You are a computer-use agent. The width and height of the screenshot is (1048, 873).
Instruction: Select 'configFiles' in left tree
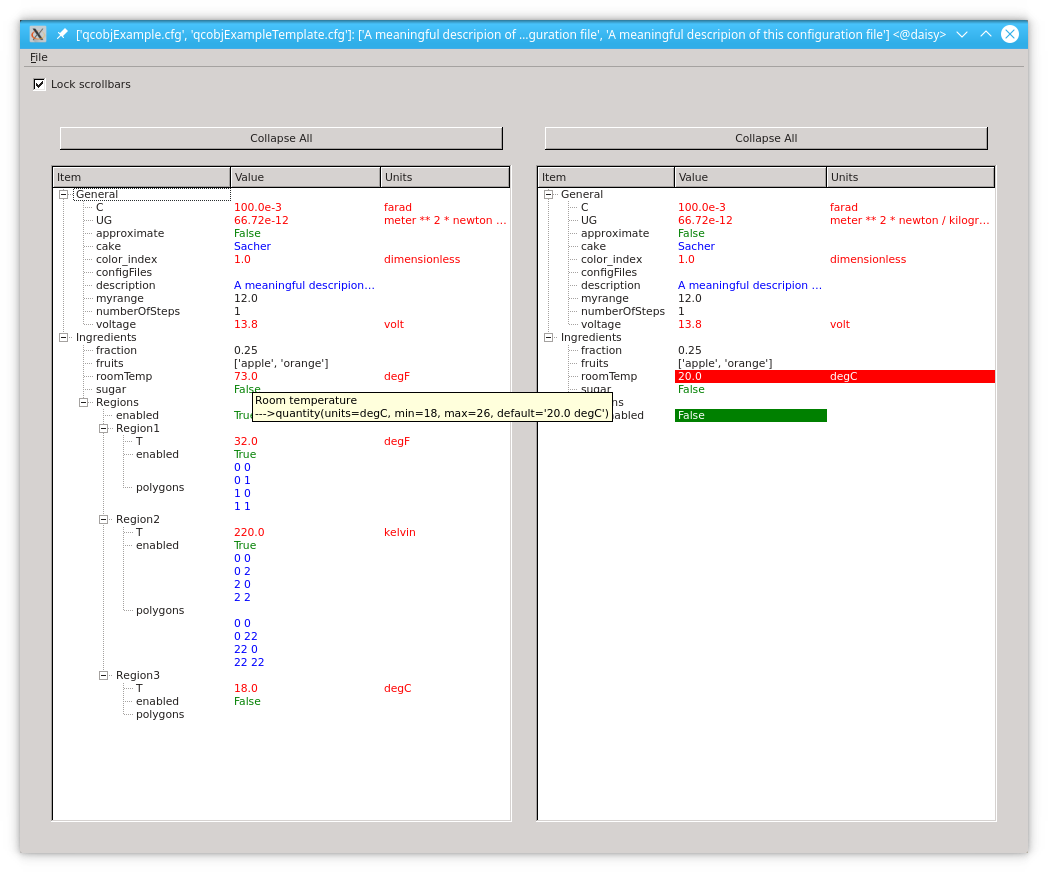point(124,273)
